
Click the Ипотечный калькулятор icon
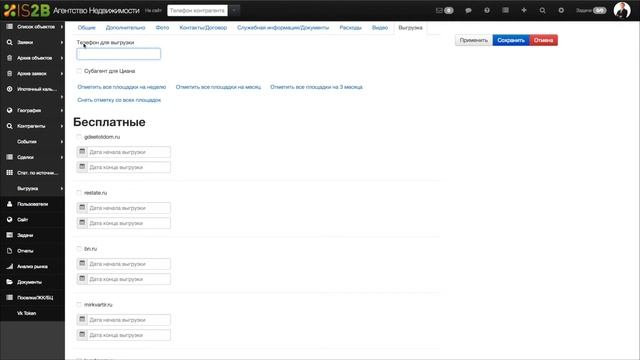coord(9,89)
